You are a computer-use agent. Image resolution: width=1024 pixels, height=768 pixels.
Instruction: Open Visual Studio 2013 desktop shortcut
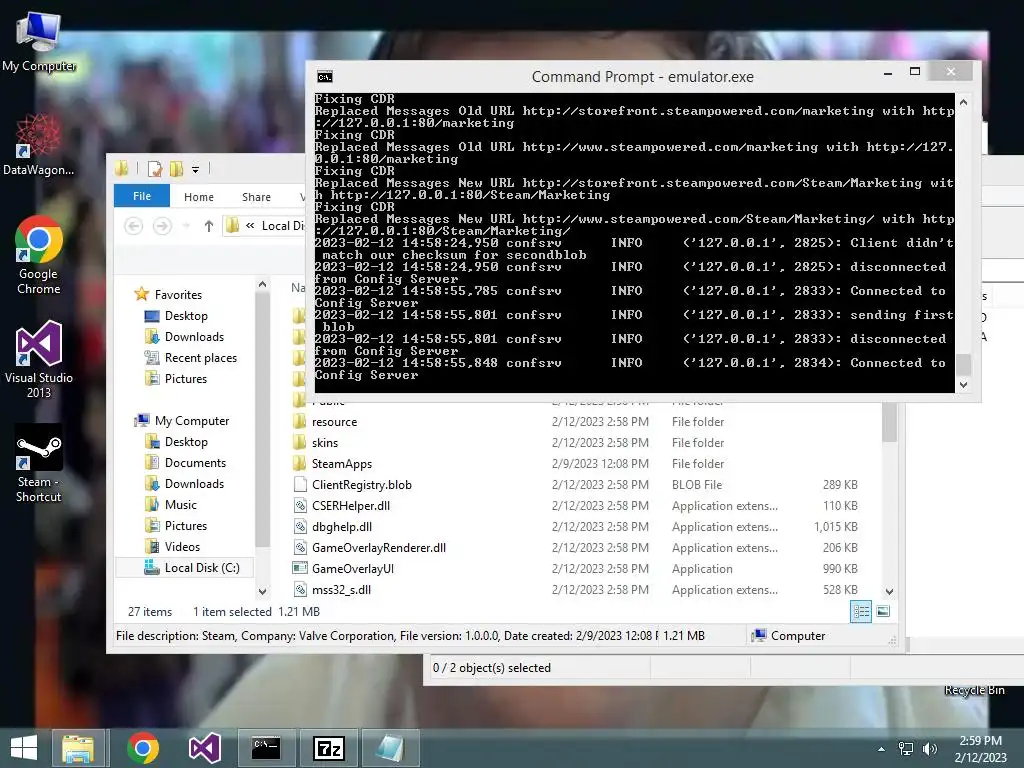click(39, 359)
